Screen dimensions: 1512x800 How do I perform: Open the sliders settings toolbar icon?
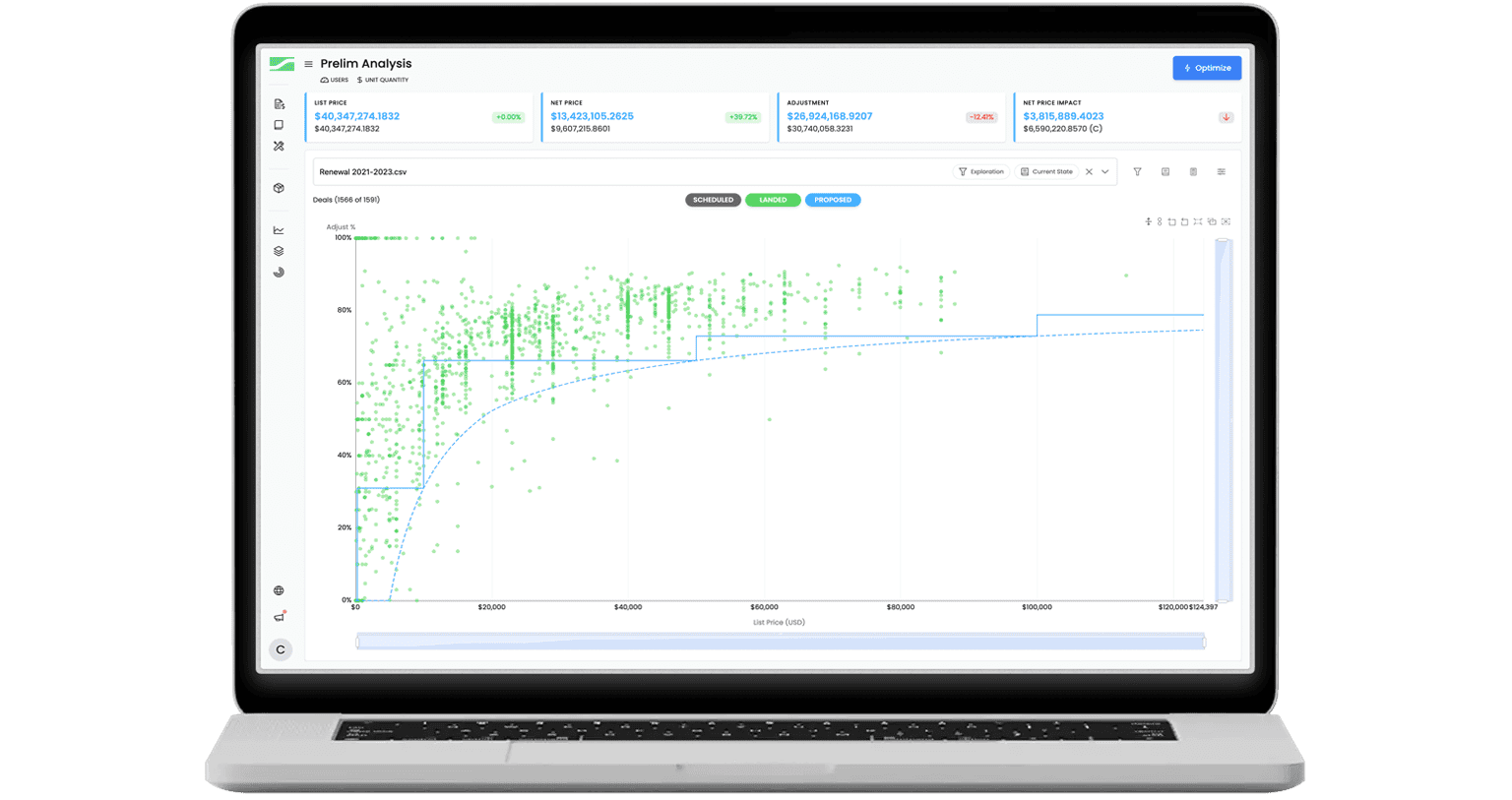coord(1222,172)
